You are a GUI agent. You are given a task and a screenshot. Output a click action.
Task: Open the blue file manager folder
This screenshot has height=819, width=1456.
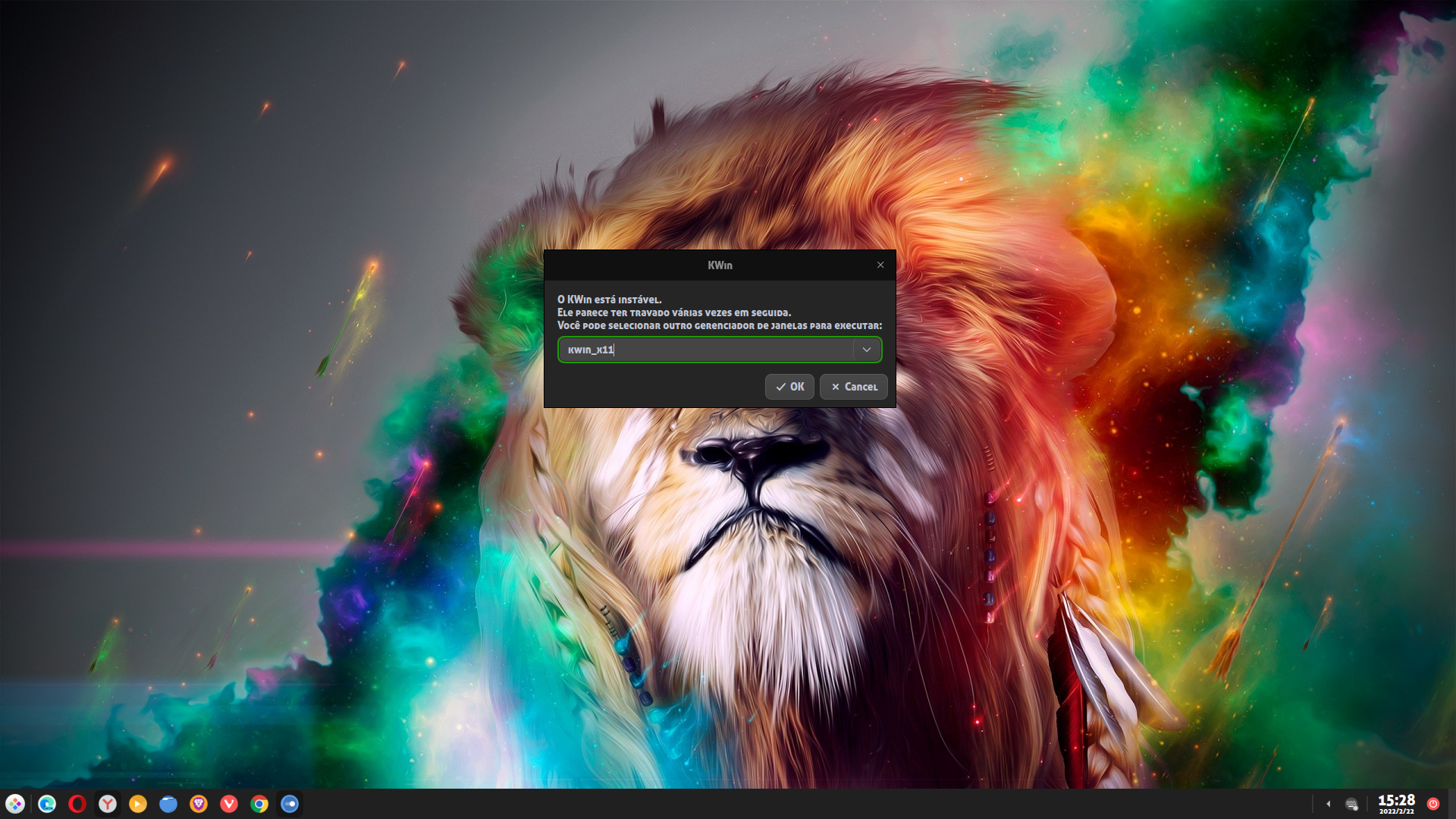point(168,804)
